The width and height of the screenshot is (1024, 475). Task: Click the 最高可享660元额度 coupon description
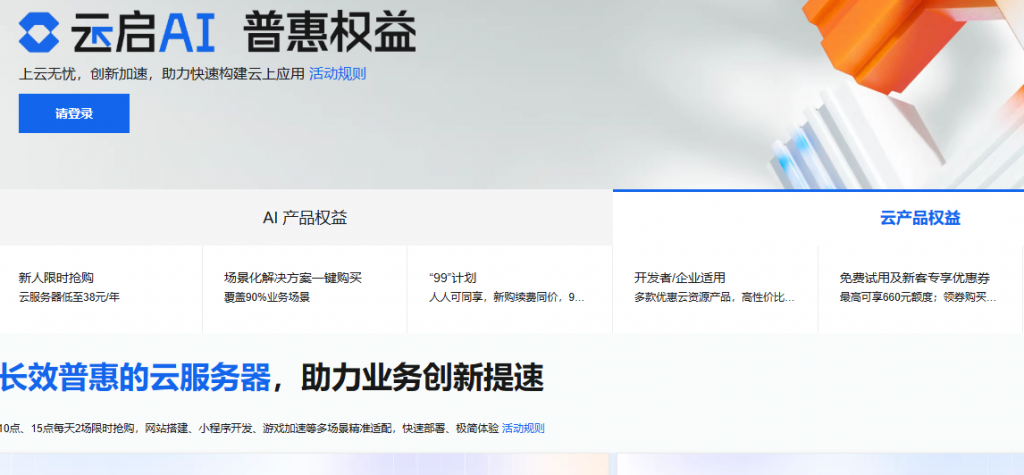[x=917, y=297]
